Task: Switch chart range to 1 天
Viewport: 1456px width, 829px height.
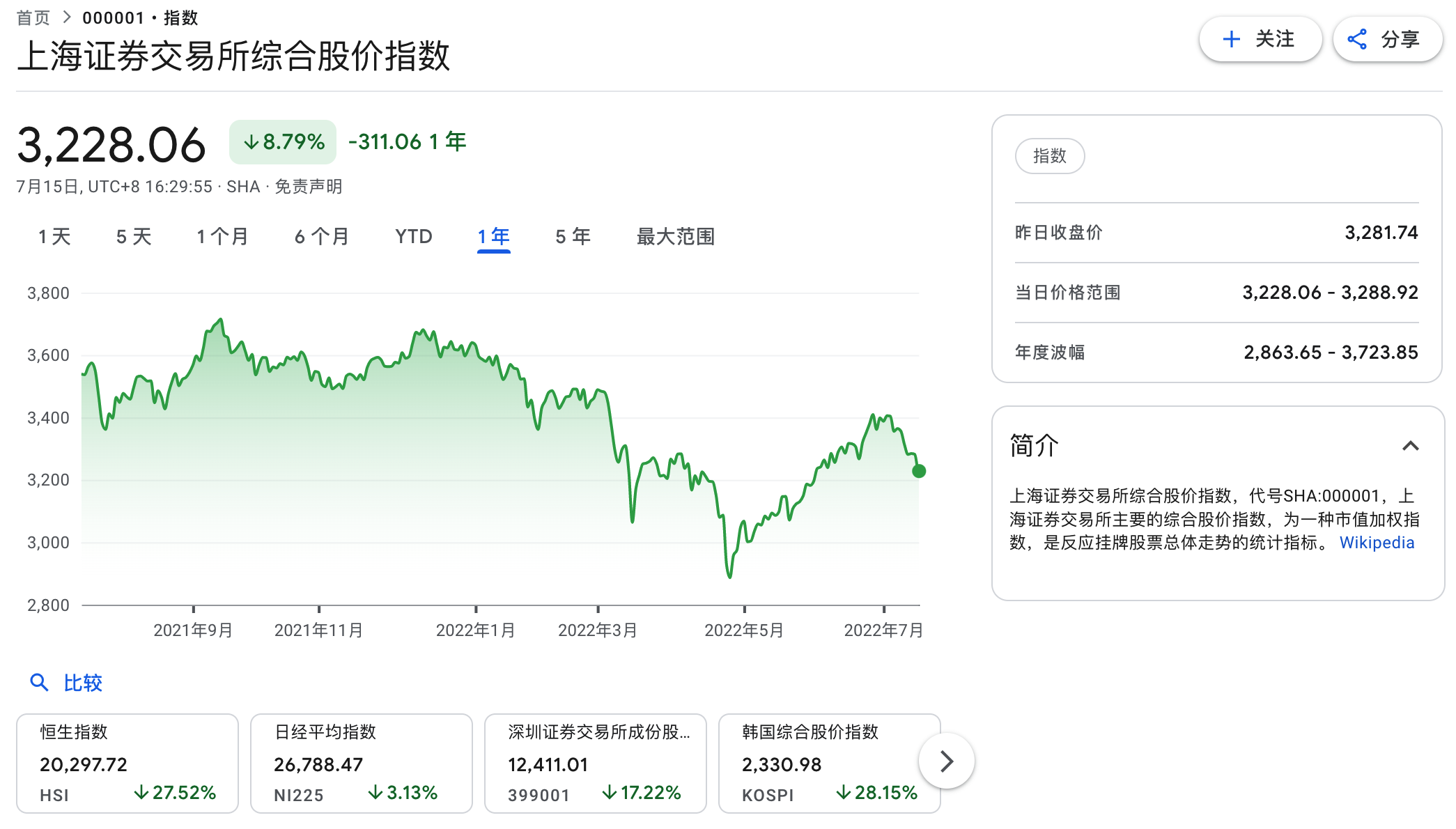Action: pos(54,237)
